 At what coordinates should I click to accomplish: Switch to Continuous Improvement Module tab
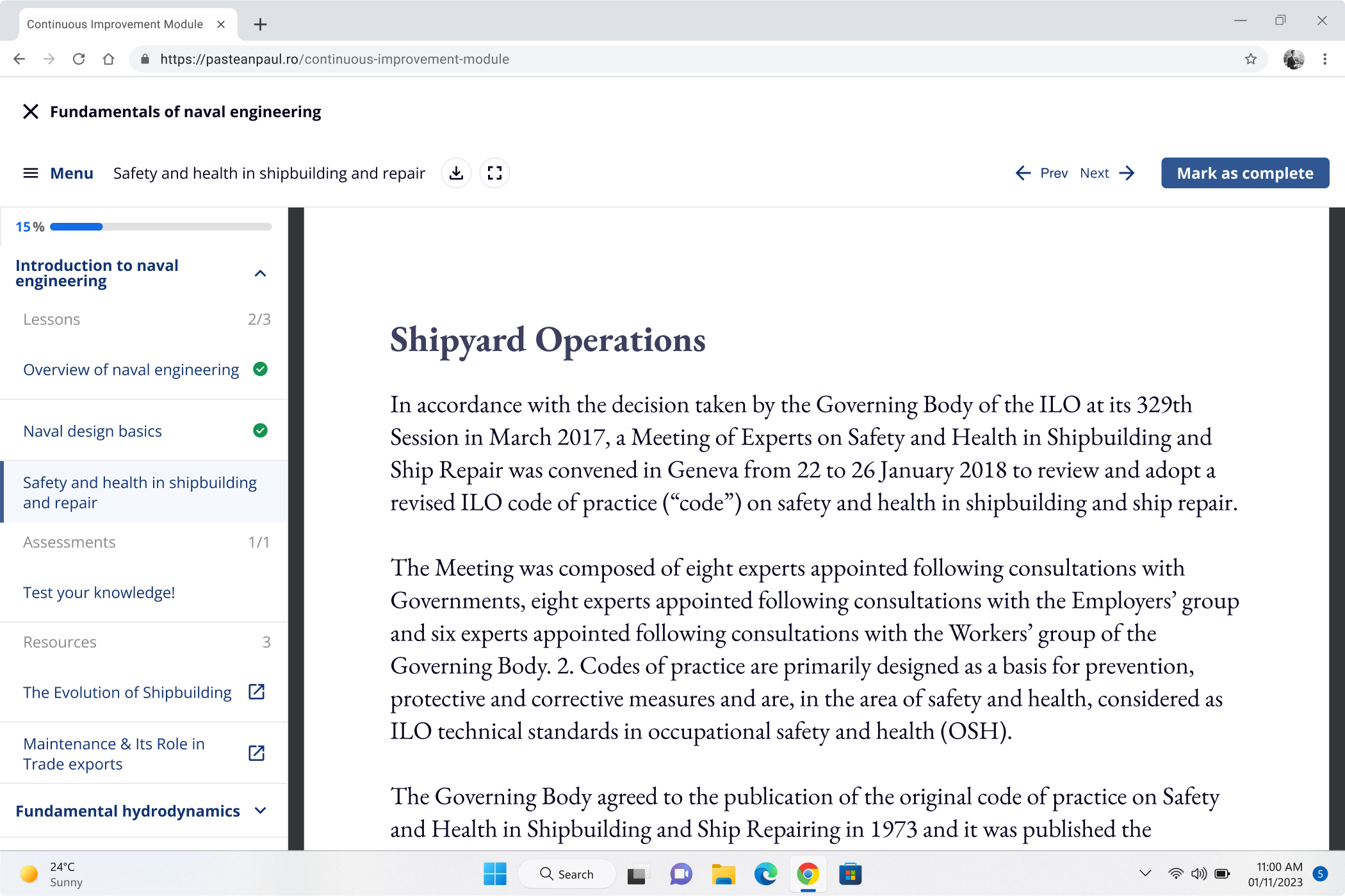pos(115,24)
